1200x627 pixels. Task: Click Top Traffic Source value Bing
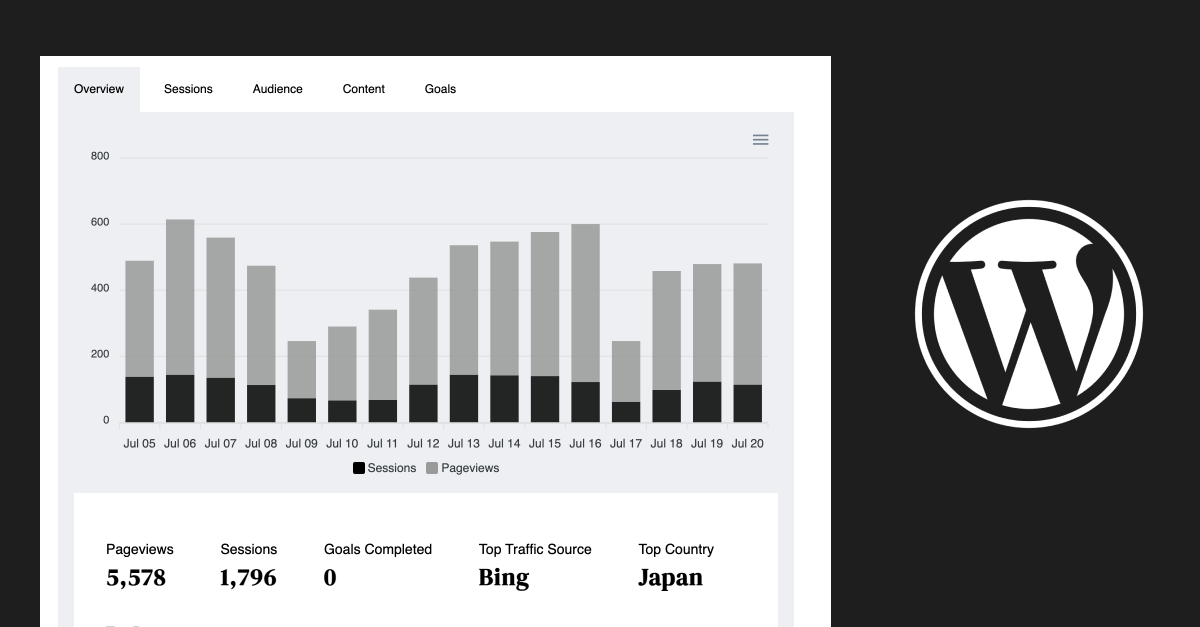coord(504,578)
